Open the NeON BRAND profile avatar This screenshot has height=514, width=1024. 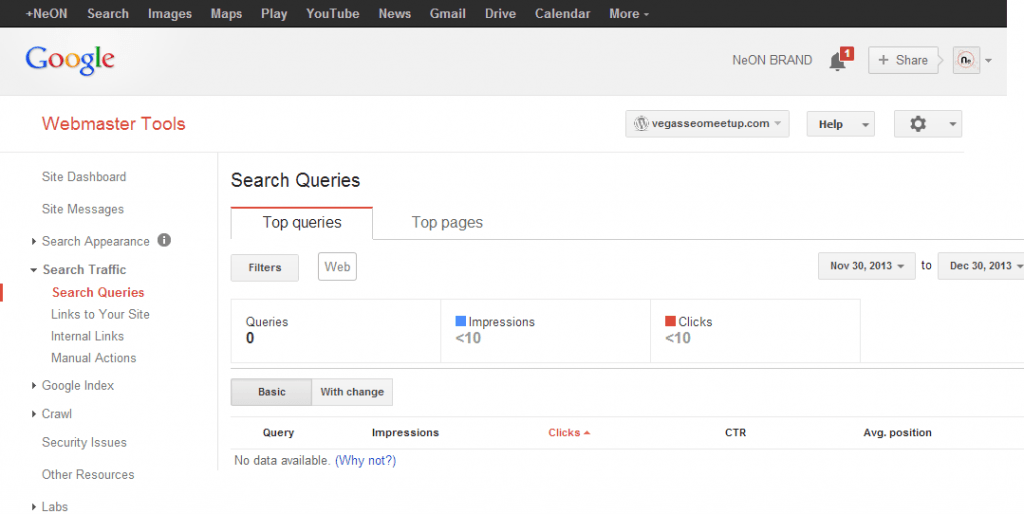tap(966, 60)
